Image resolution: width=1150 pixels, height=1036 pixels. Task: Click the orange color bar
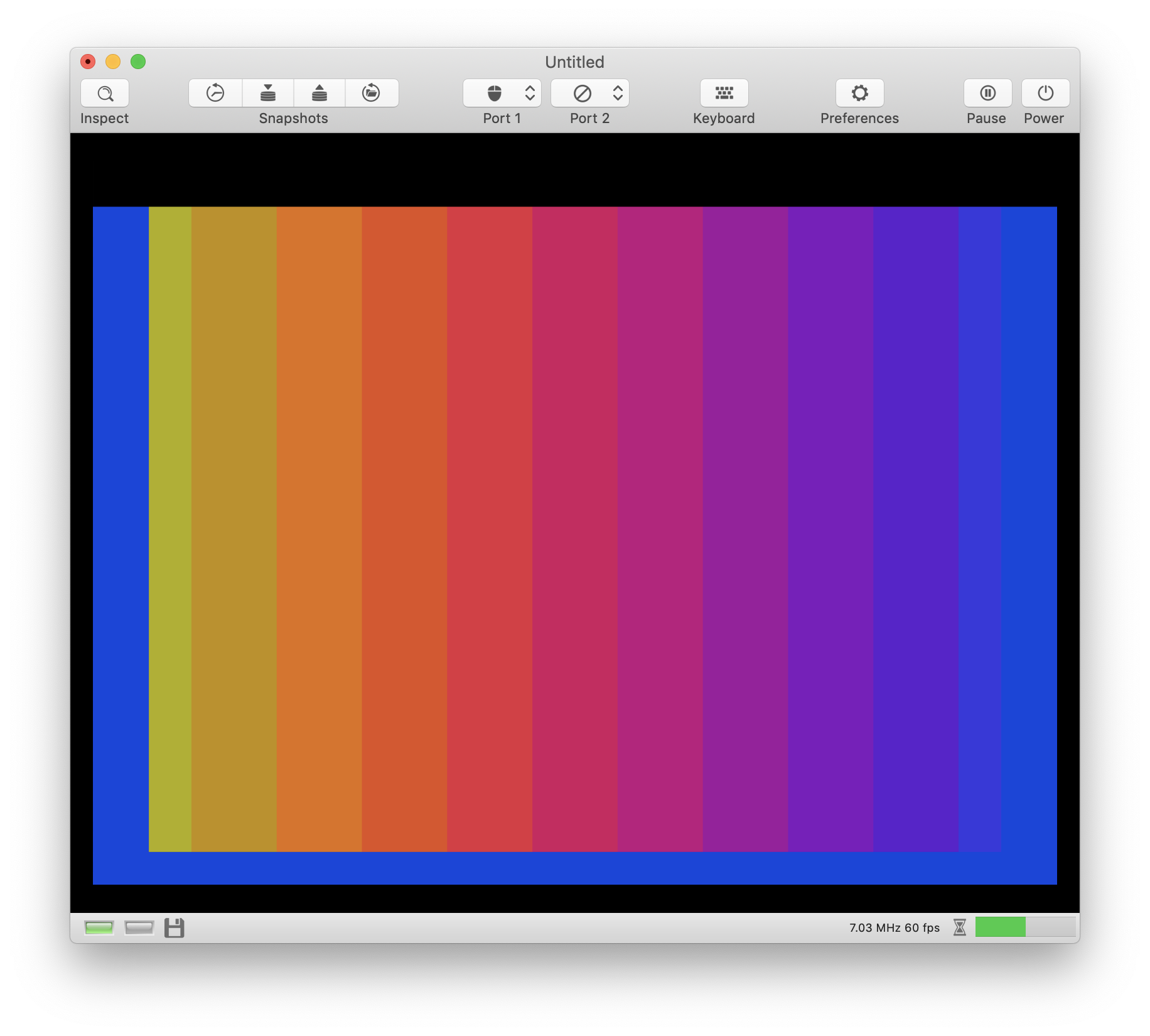319,529
